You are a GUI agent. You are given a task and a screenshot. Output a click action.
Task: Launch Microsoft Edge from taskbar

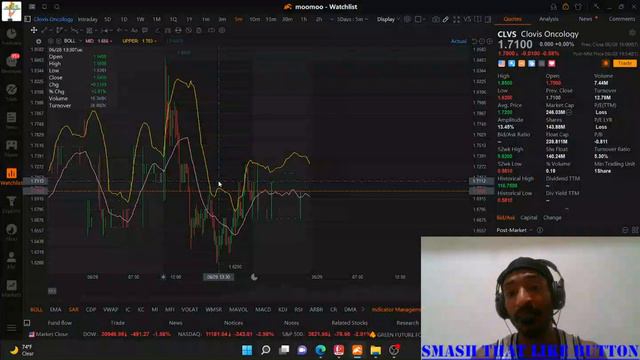pos(321,350)
